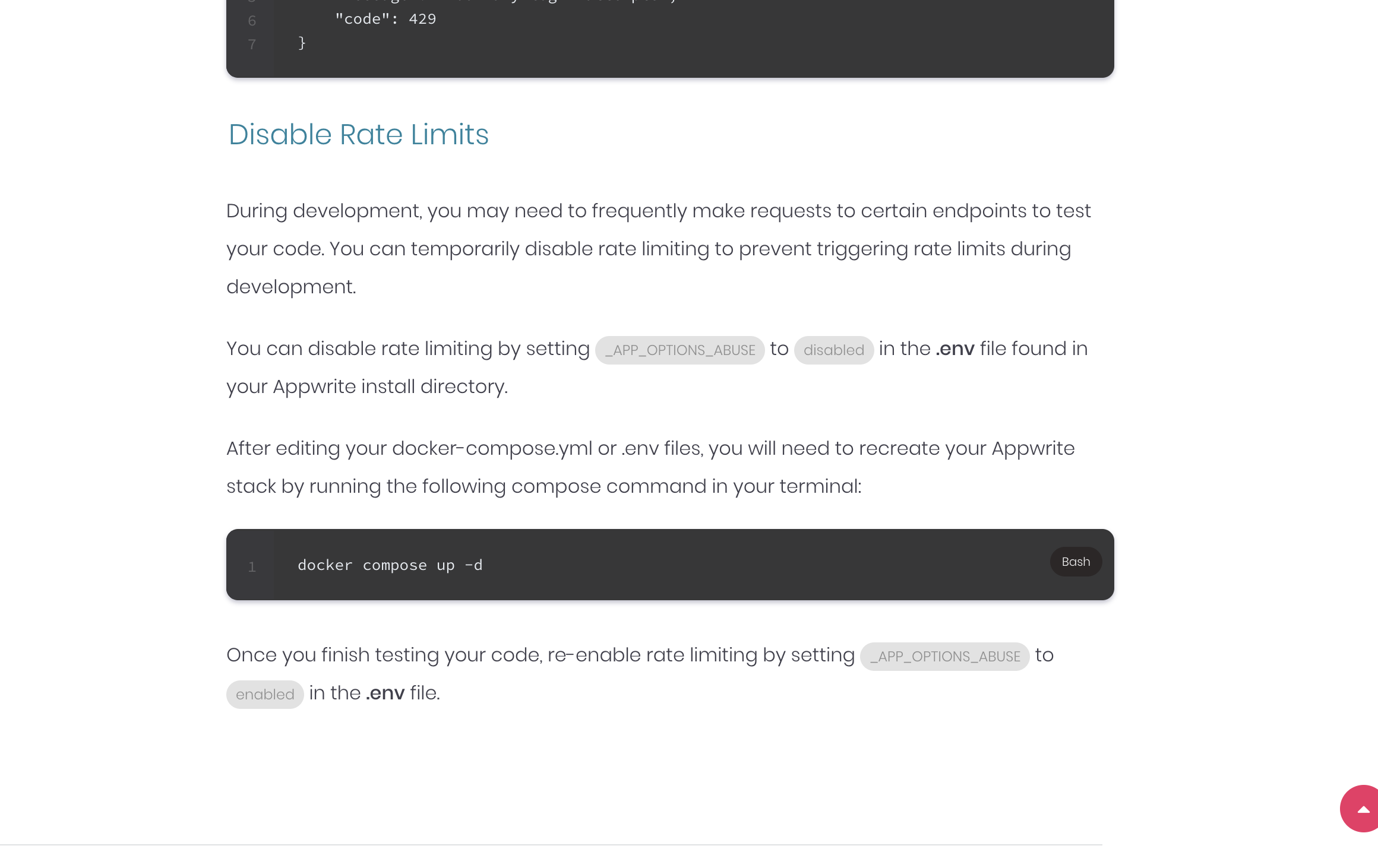Click _APP_OPTIONS_ABUSE before 'to disabled'
Image resolution: width=1378 pixels, height=868 pixels.
click(679, 350)
